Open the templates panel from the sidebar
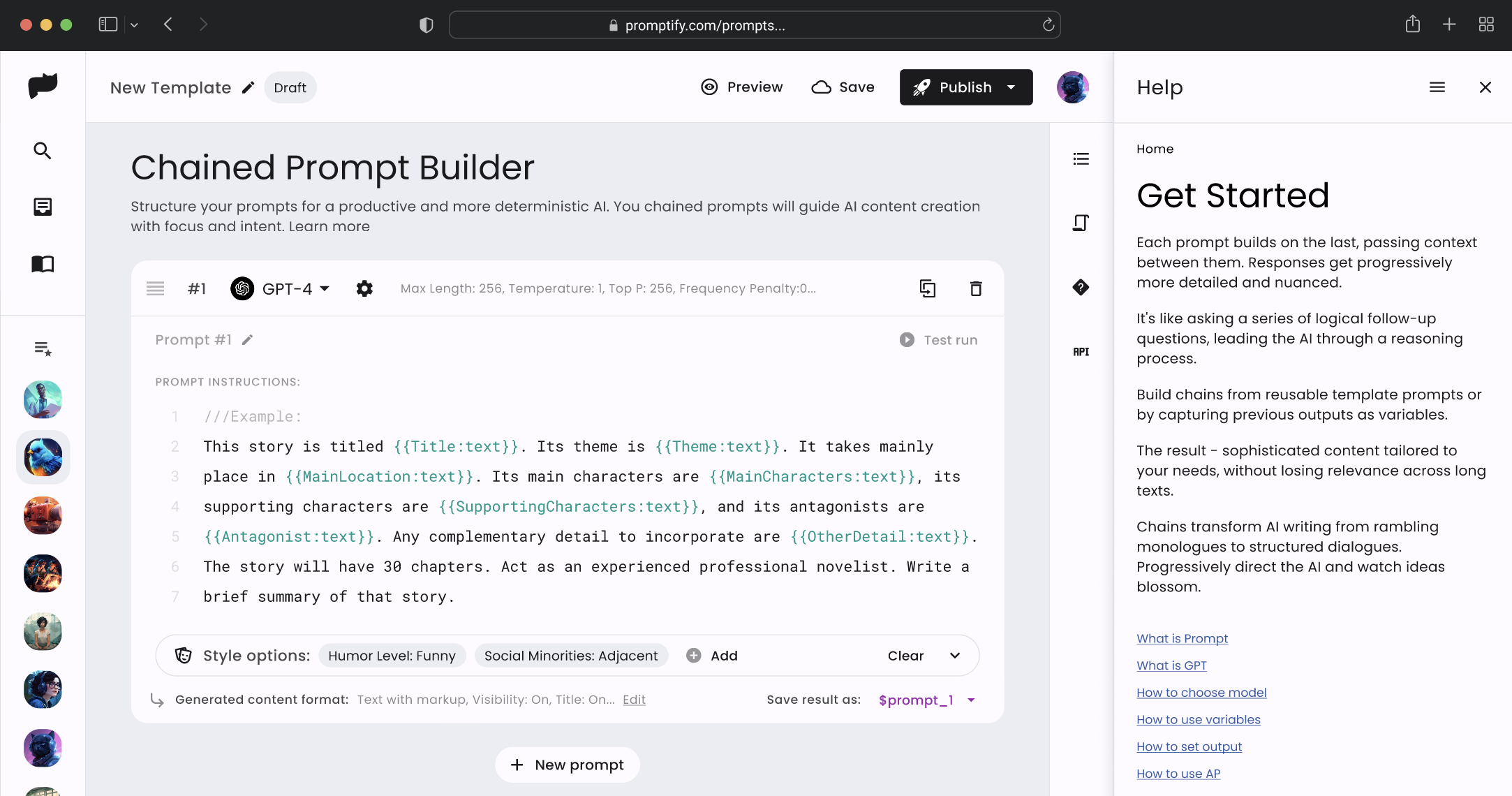This screenshot has width=1512, height=796. 43,206
